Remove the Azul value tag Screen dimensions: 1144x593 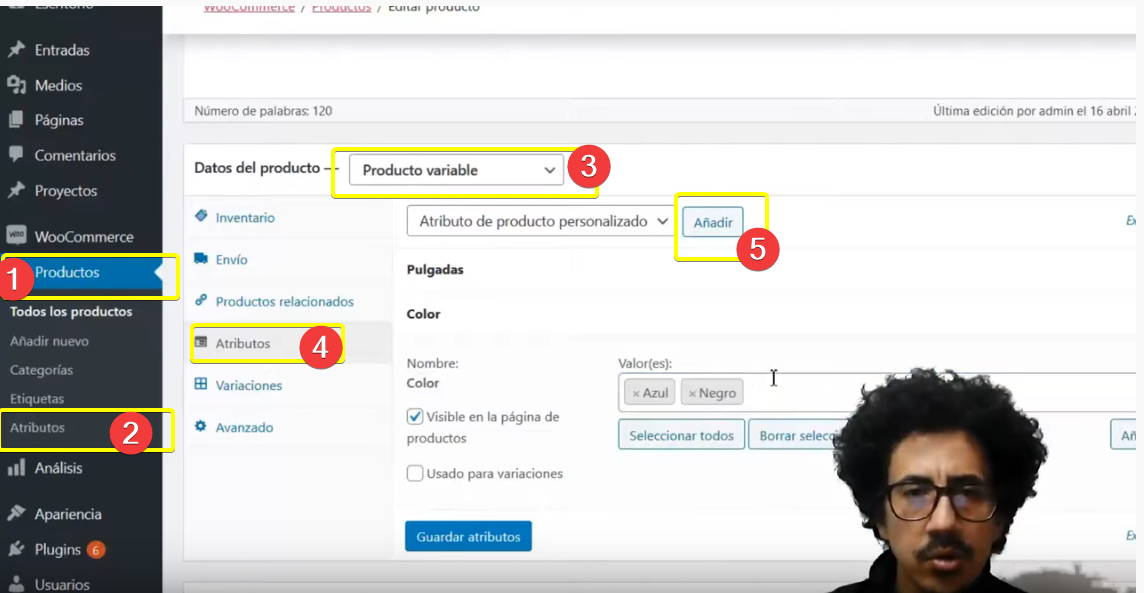tap(636, 393)
